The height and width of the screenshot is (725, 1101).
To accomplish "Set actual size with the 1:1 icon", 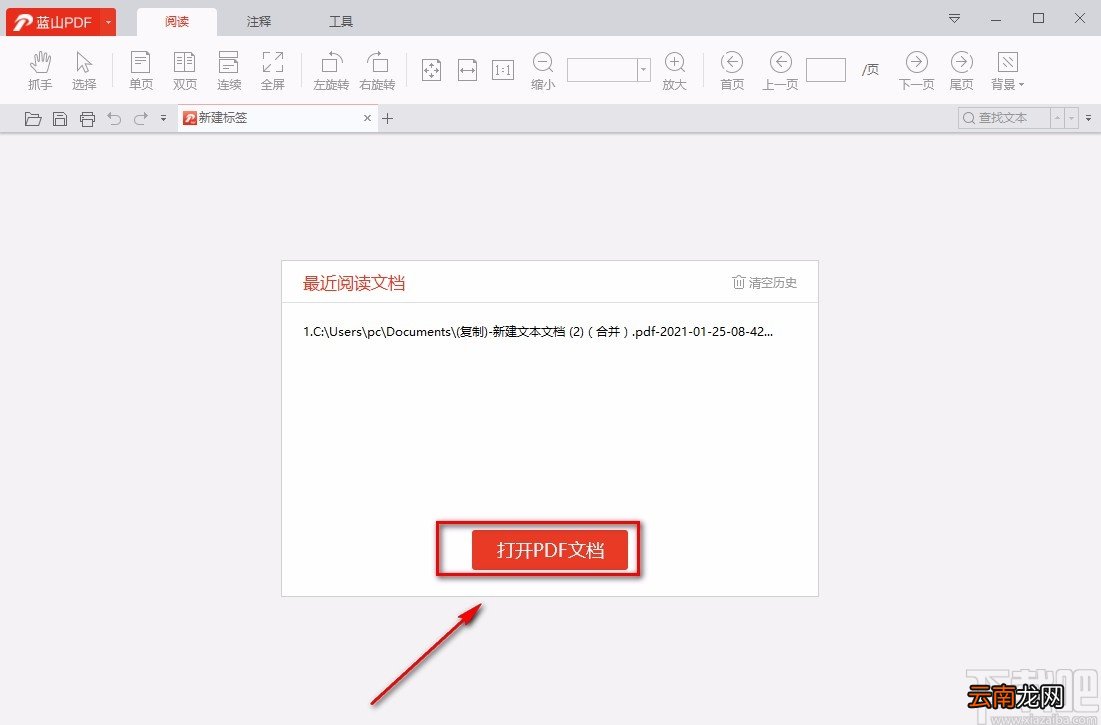I will coord(503,69).
